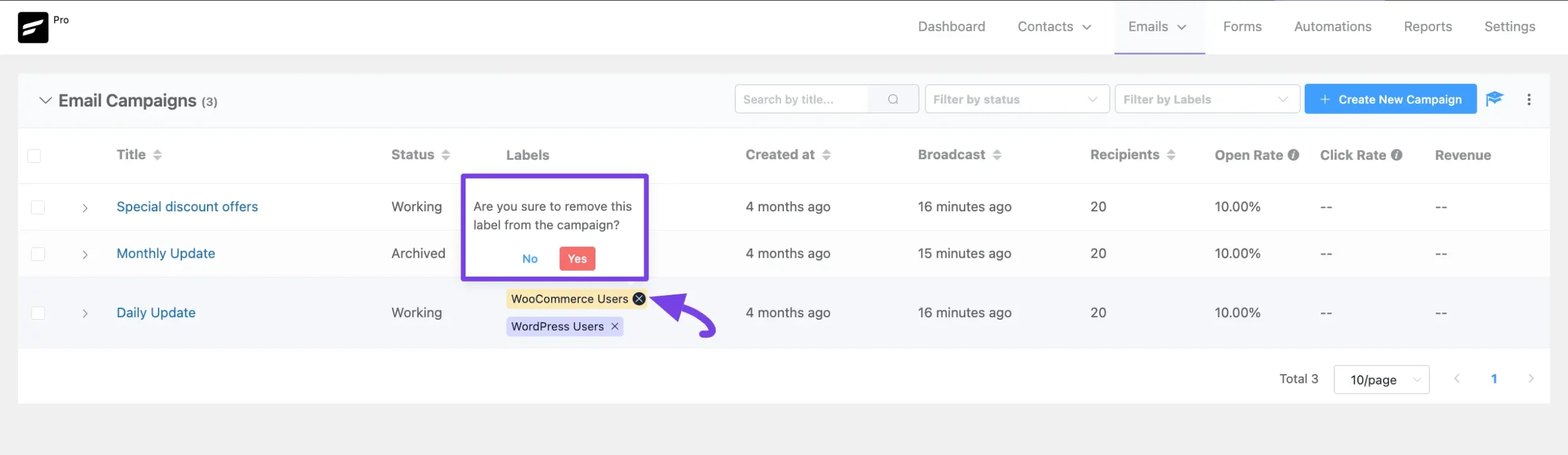
Task: Open the Monthly Update campaign
Action: (165, 254)
